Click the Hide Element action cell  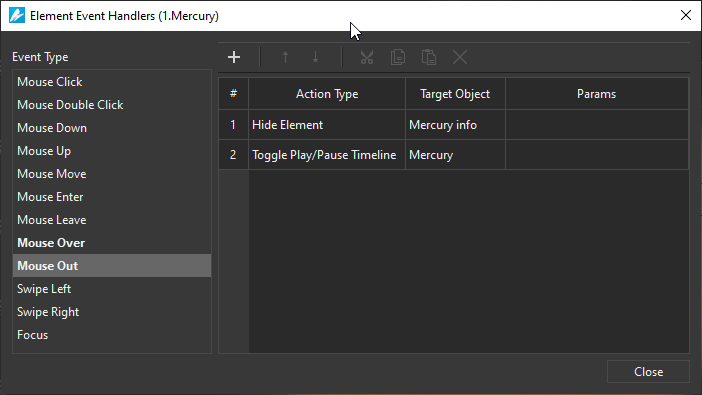(327, 125)
